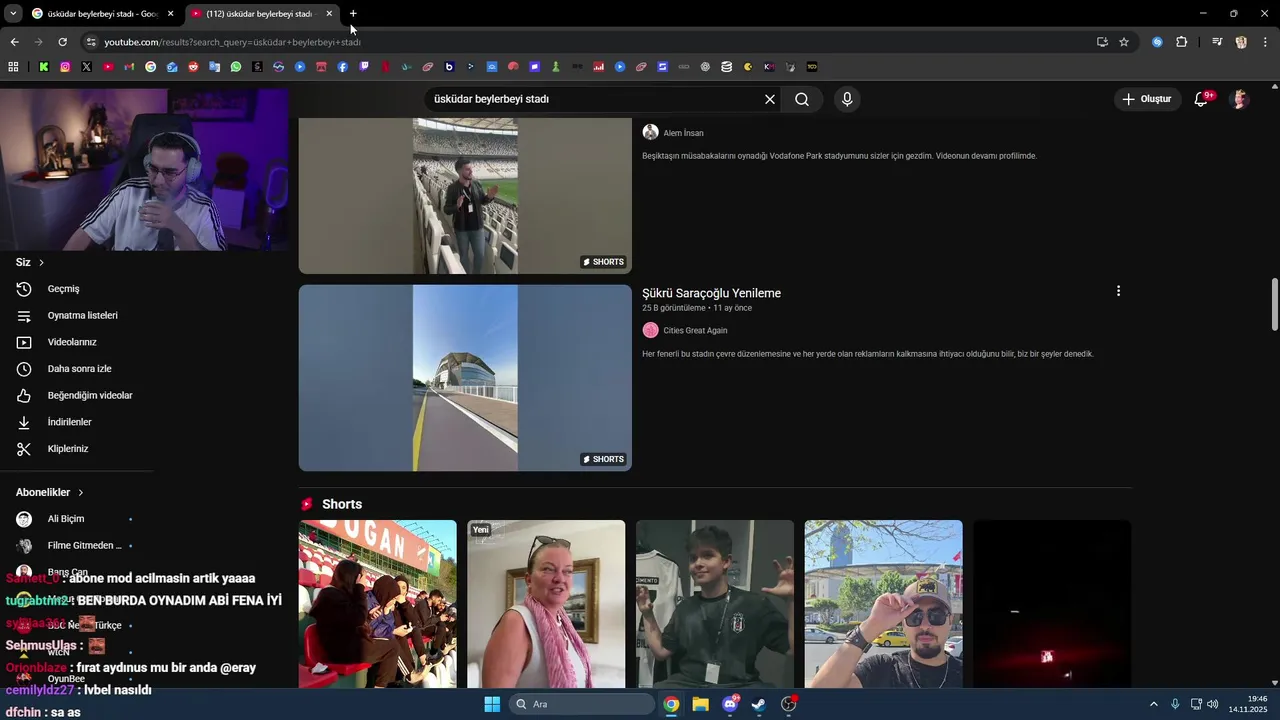Expand the Siz section chevron

pyautogui.click(x=41, y=262)
